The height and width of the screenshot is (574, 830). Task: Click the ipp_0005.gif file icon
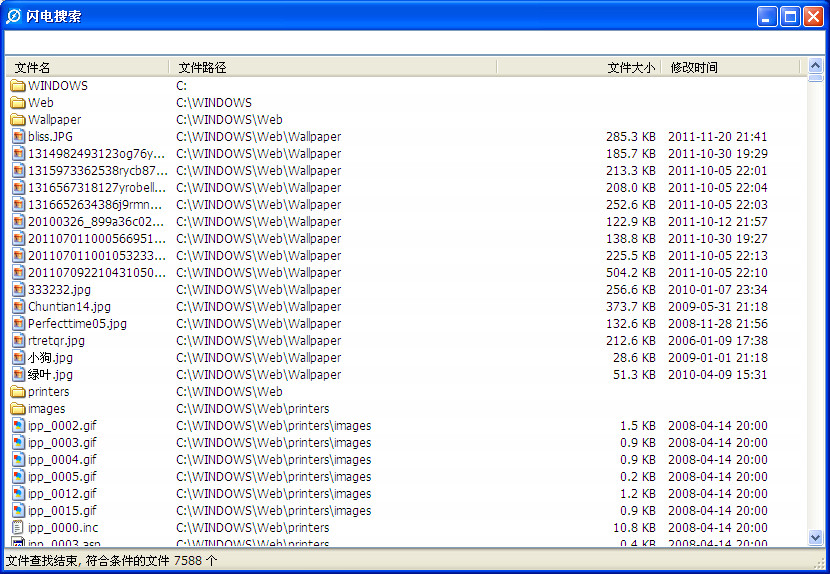point(19,477)
